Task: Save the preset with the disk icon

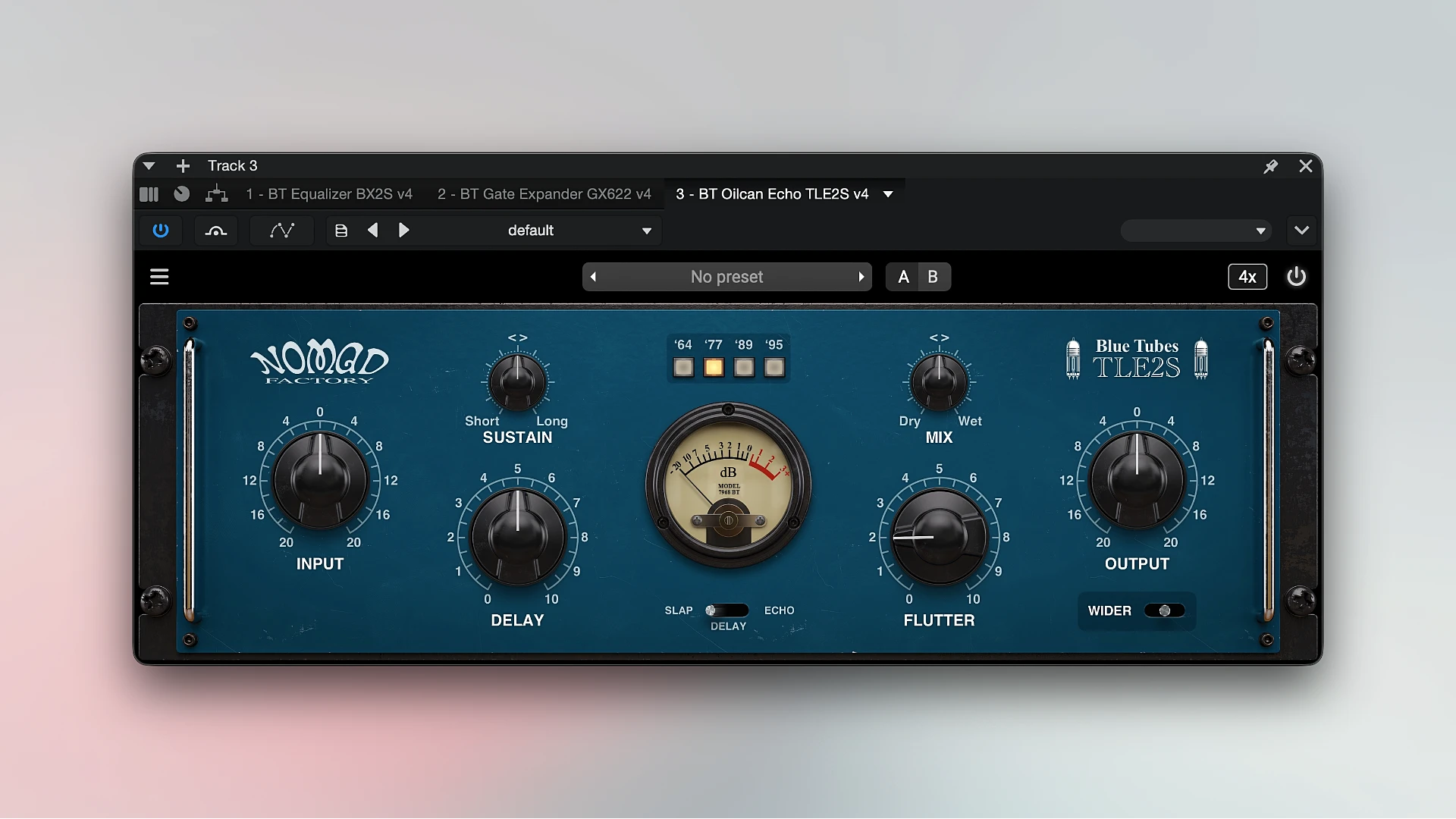Action: click(341, 231)
